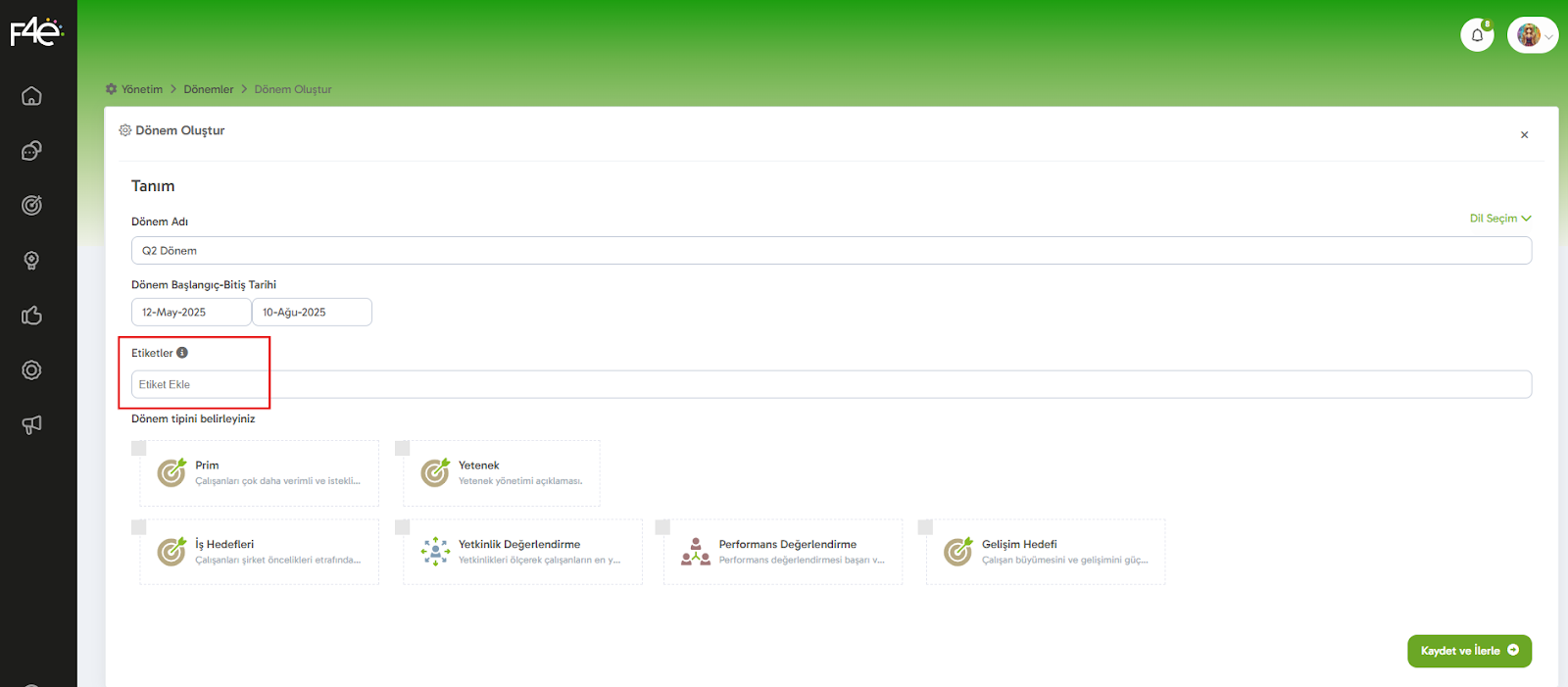Click the Yetenek target icon
This screenshot has width=1568, height=687.
coord(435,472)
